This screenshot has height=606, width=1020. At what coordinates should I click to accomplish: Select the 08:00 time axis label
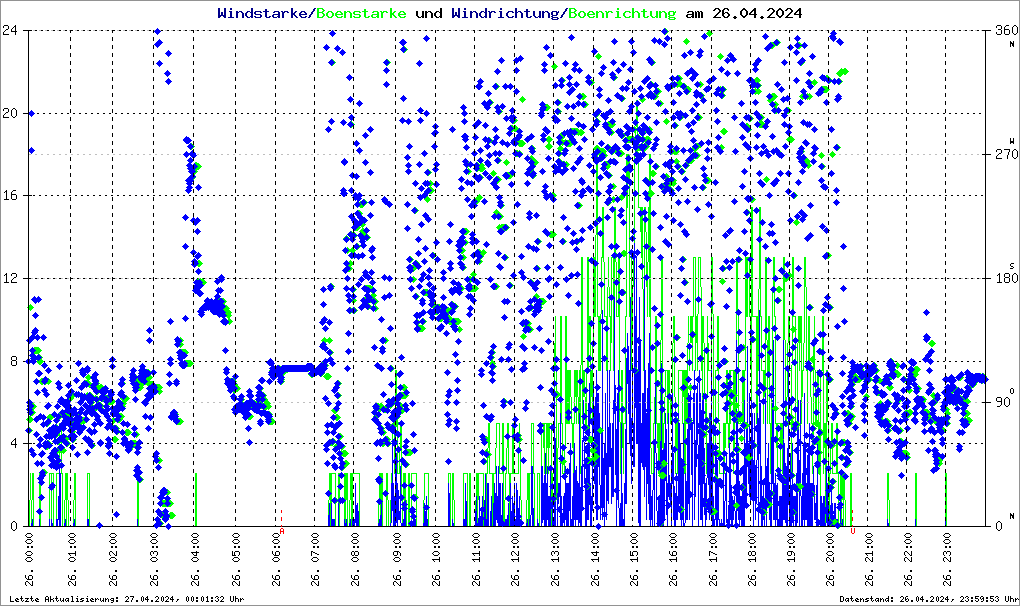355,560
